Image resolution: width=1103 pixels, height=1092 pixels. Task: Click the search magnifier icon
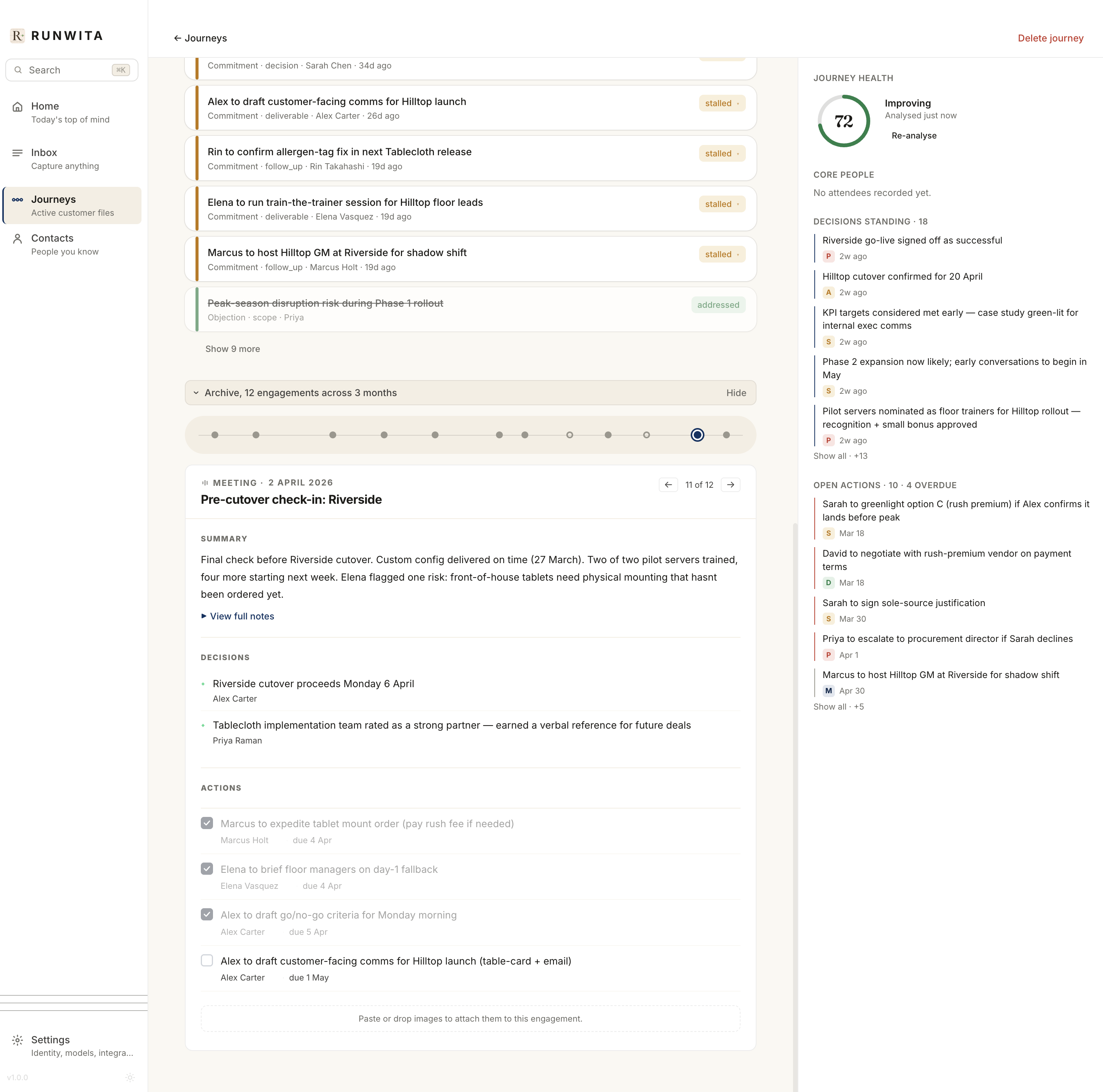click(18, 70)
